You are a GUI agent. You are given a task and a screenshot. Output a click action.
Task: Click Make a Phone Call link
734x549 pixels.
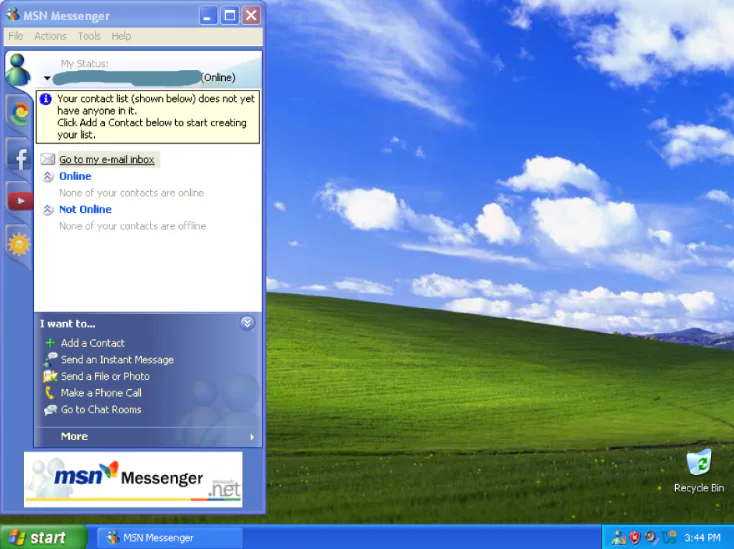click(x=101, y=393)
